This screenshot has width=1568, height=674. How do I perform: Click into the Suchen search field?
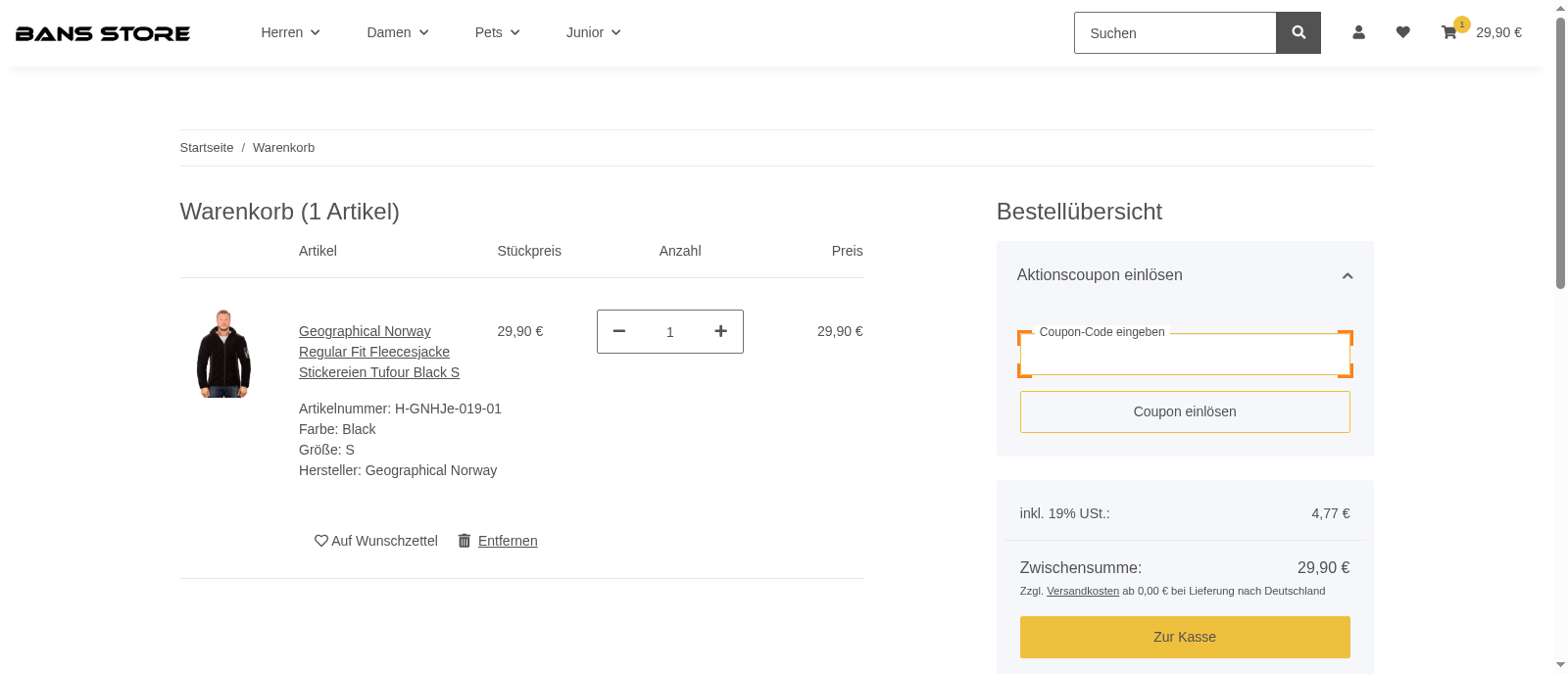pyautogui.click(x=1174, y=33)
